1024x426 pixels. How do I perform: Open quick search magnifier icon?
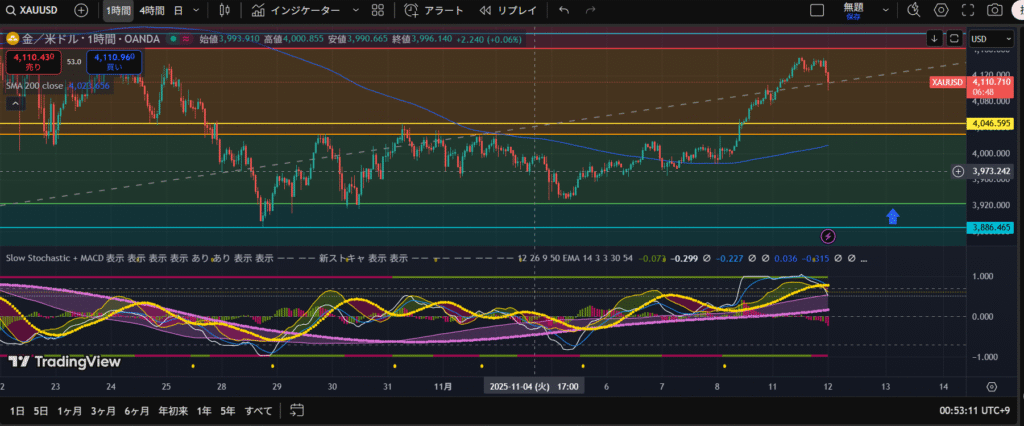(913, 11)
